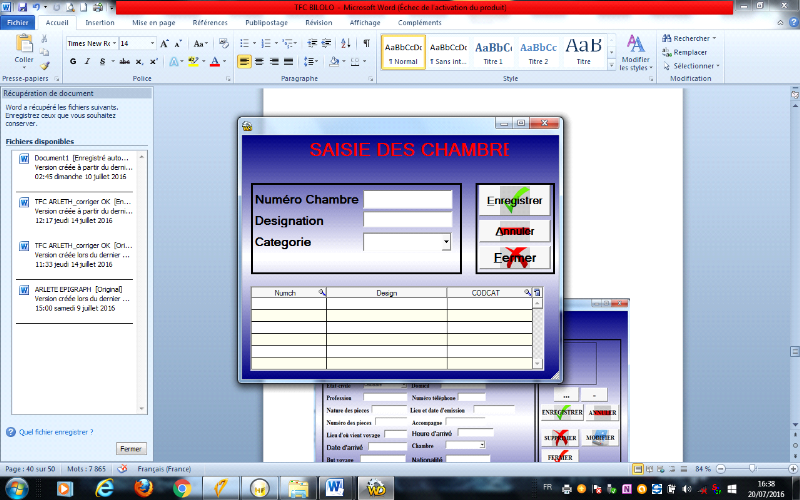The image size is (800, 500).
Task: Click the Fermer button in chambres form
Action: coord(514,258)
